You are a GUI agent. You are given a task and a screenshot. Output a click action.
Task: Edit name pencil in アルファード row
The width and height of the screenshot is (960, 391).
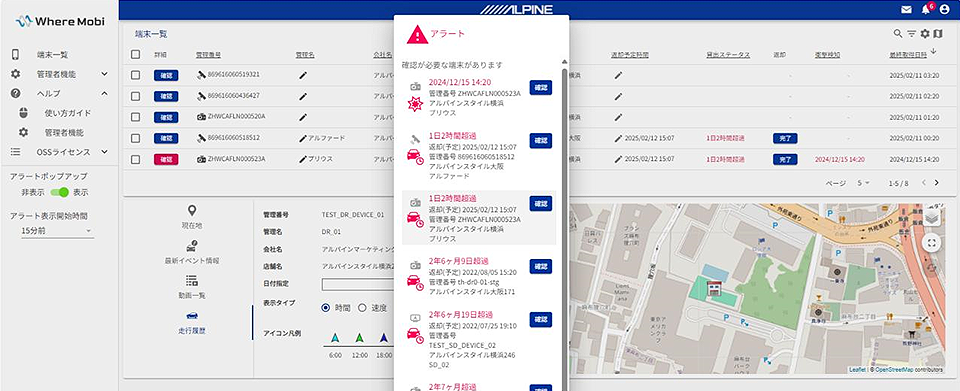coord(302,138)
